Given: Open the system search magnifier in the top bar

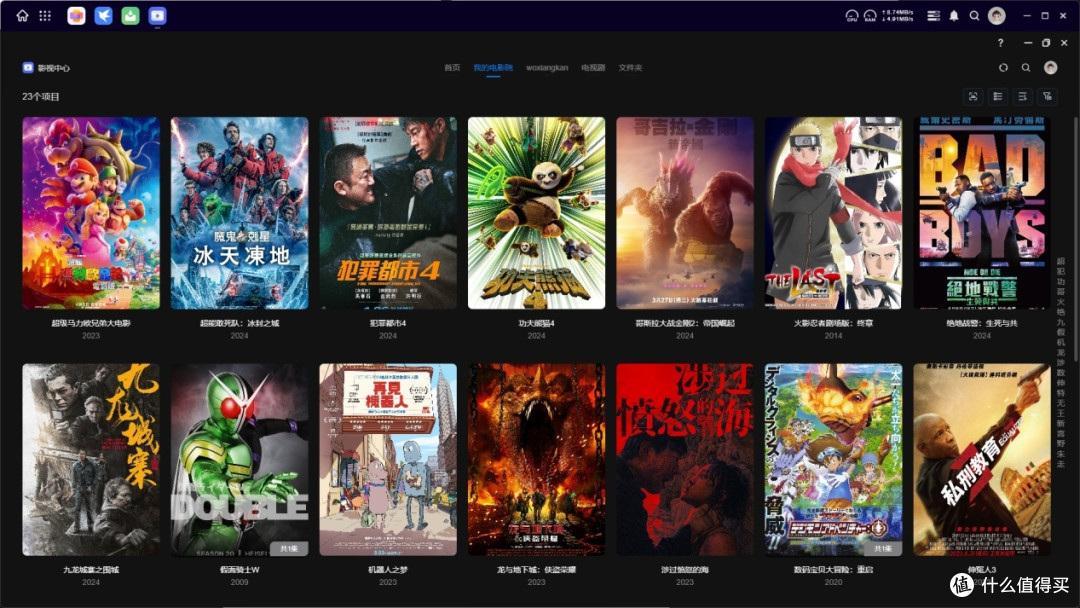Looking at the screenshot, I should [x=975, y=15].
